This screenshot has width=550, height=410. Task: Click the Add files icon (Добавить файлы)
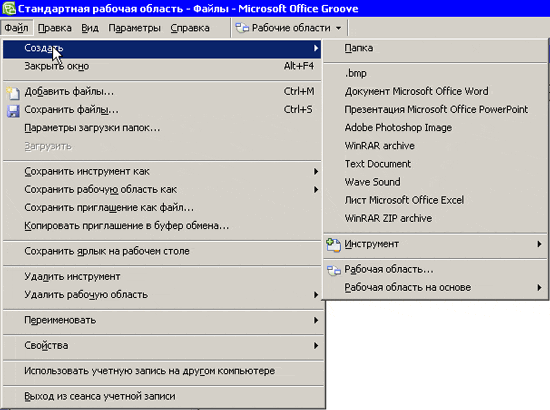pos(13,93)
